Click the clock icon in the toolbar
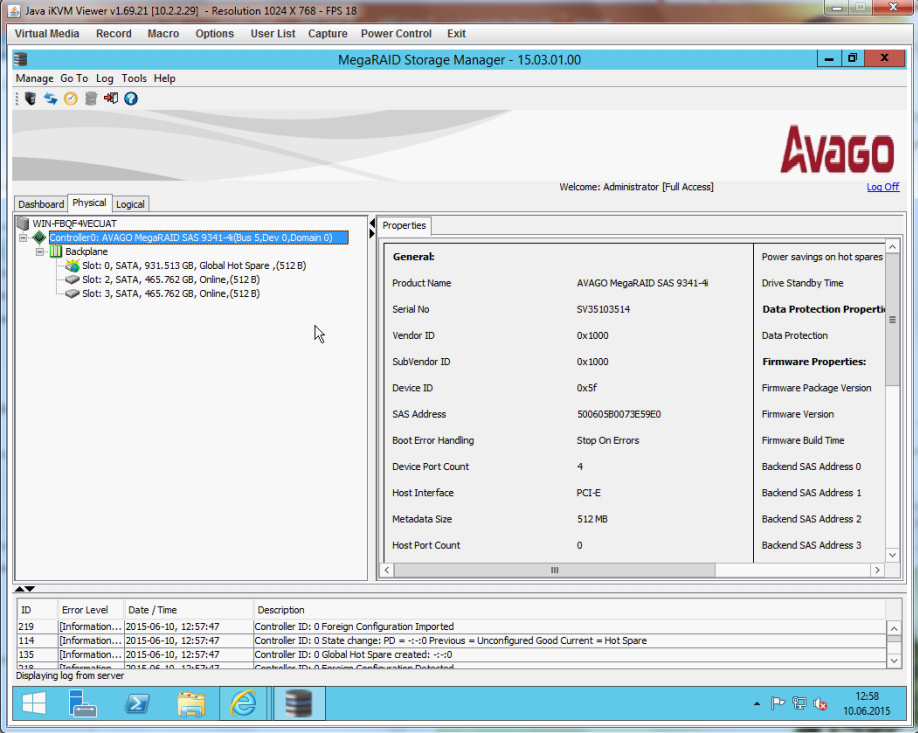Viewport: 918px width, 733px height. click(x=70, y=98)
